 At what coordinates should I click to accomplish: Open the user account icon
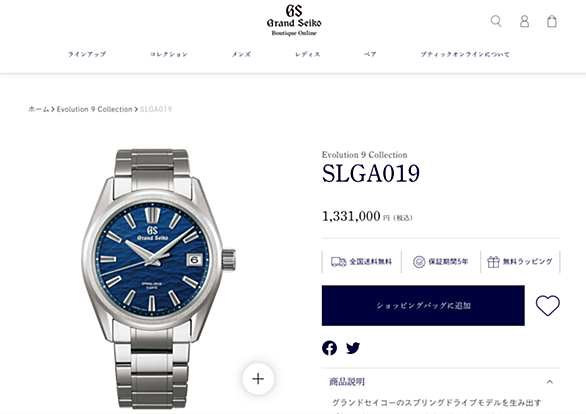click(524, 21)
